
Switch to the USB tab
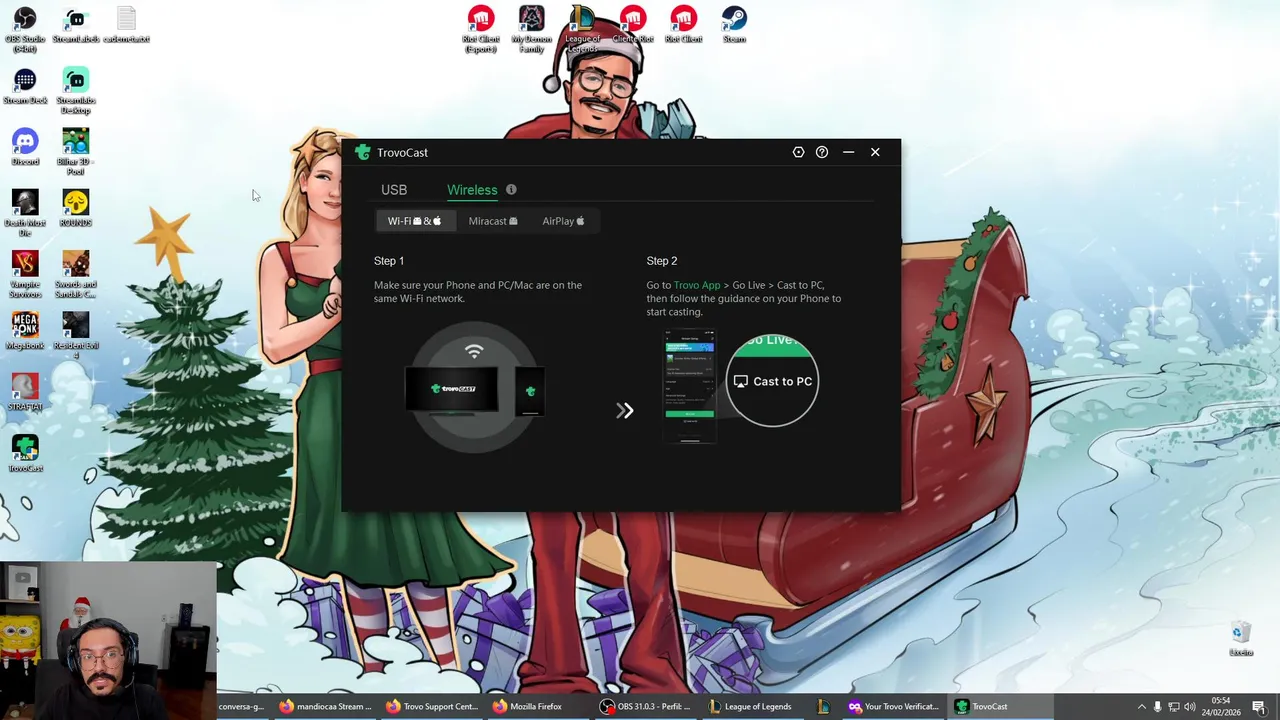point(394,190)
